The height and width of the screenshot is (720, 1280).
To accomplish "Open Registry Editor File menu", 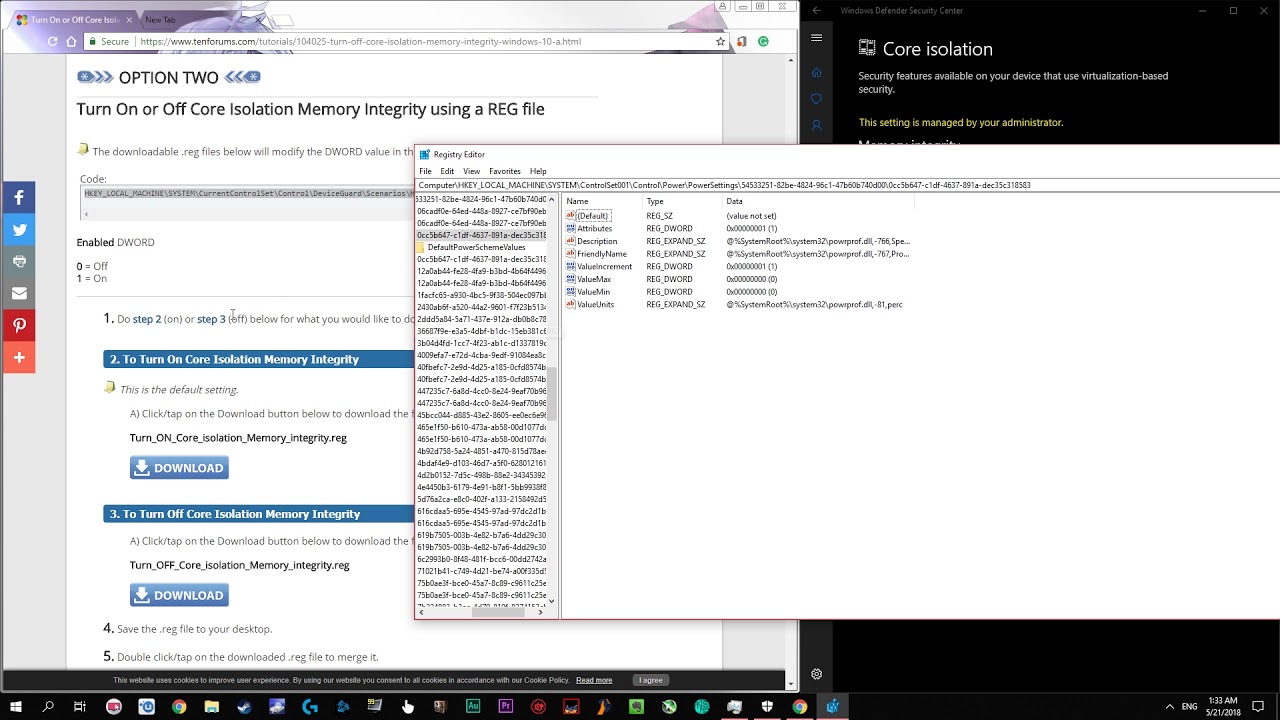I will [x=425, y=171].
